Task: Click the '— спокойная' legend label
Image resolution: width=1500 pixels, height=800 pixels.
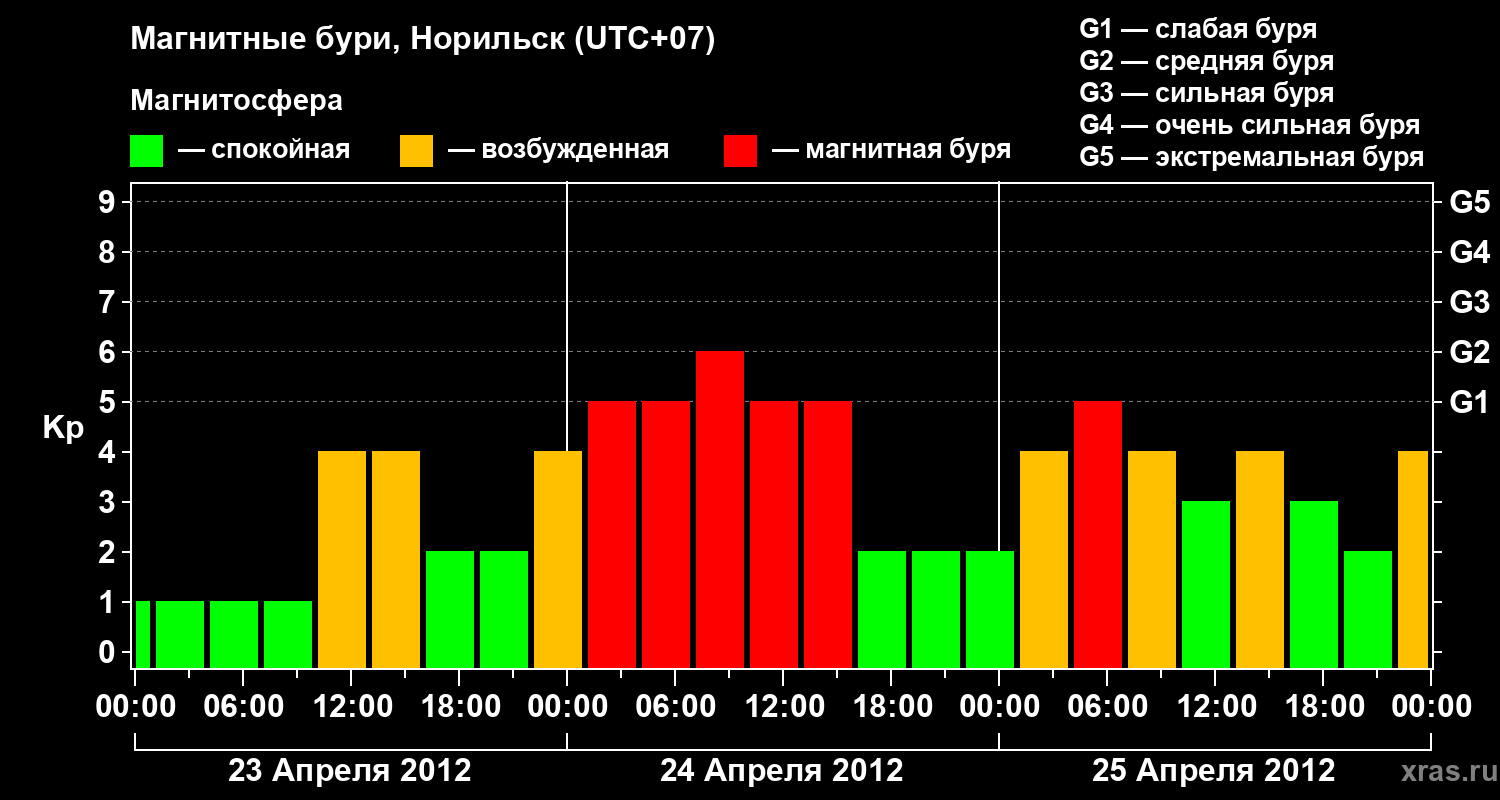Action: tap(264, 151)
